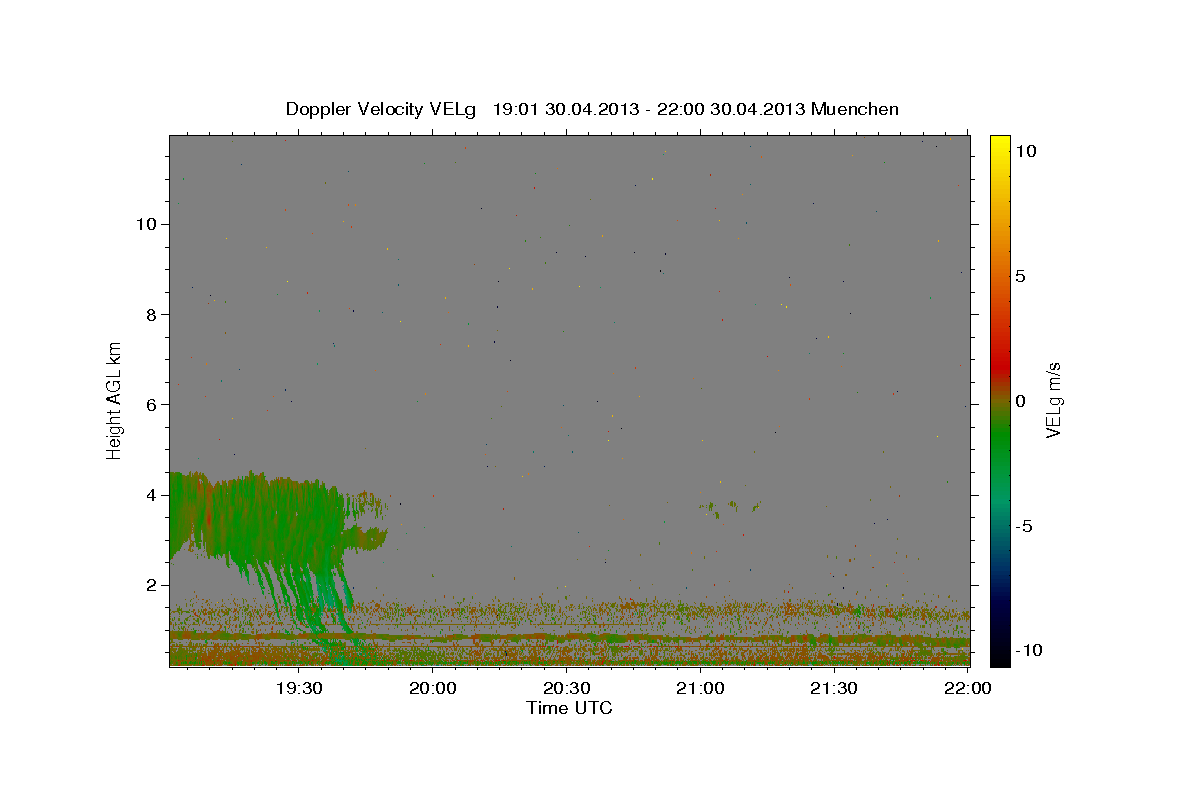Click the colorbar value -10 label
Image resolution: width=1200 pixels, height=800 pixels.
pyautogui.click(x=1027, y=650)
